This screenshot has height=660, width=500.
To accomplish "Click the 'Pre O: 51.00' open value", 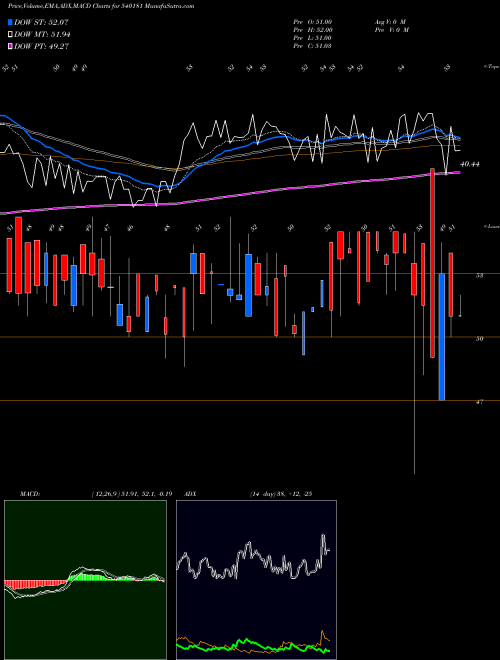I will point(313,22).
